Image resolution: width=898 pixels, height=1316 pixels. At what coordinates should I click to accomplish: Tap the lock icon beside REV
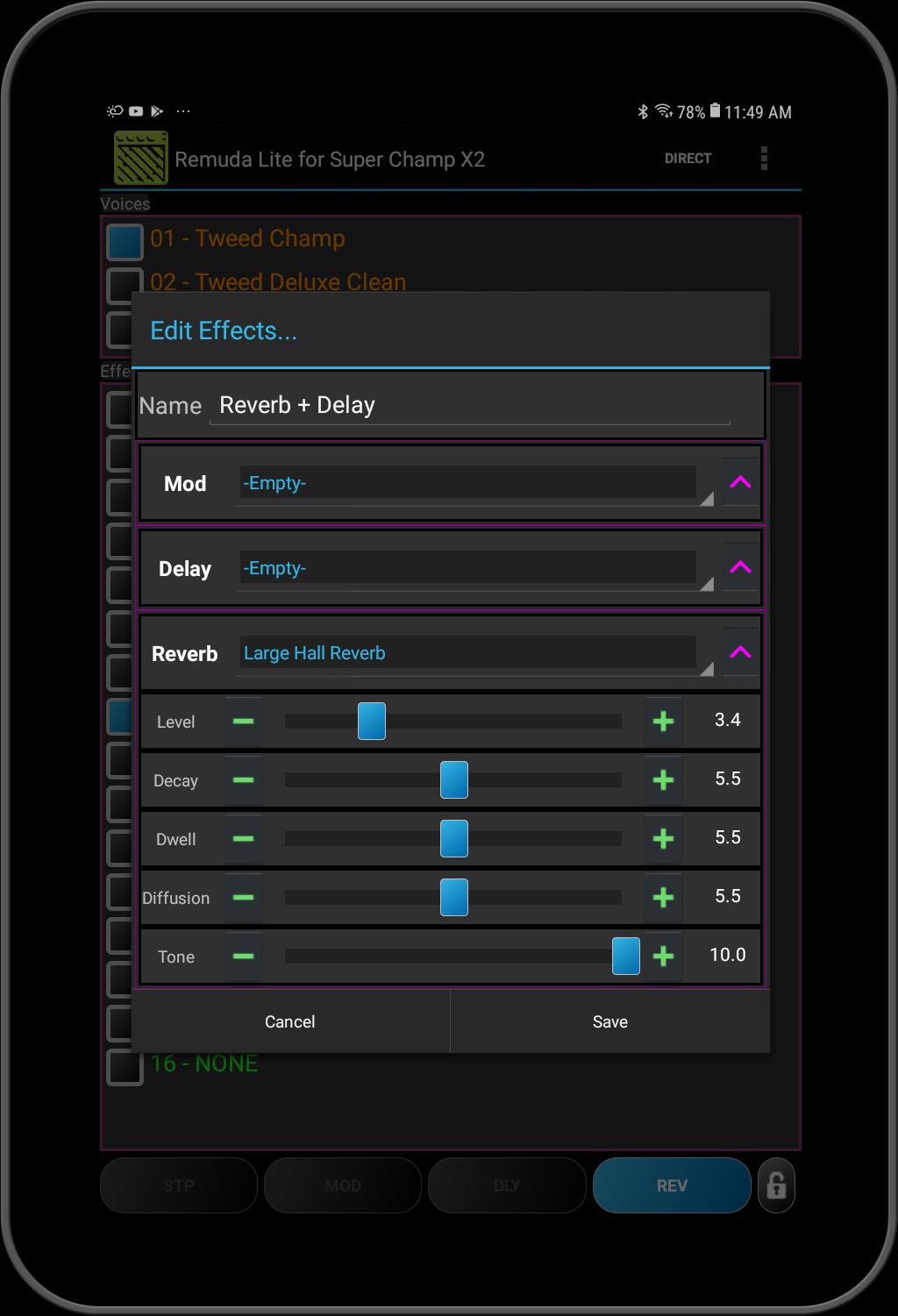pyautogui.click(x=776, y=1185)
